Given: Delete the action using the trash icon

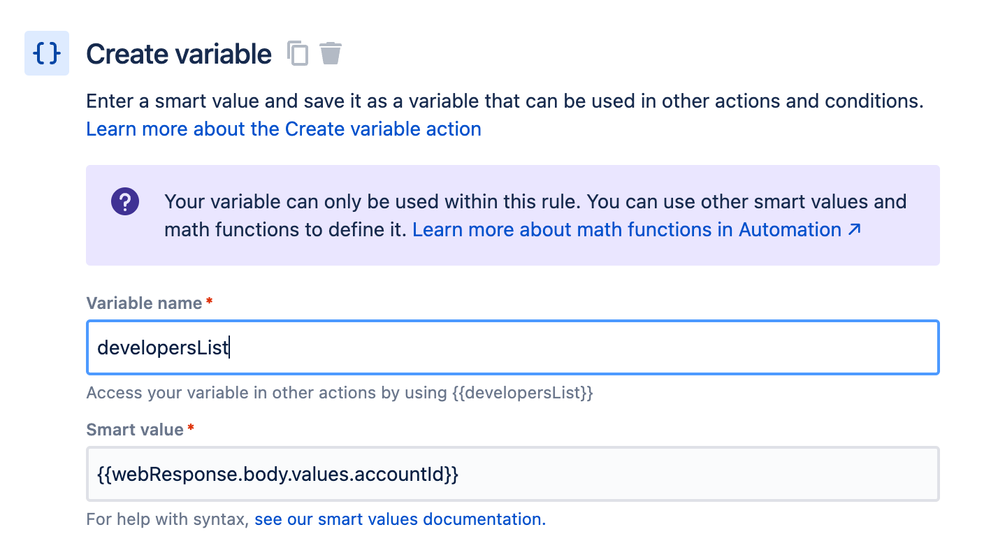Looking at the screenshot, I should 330,53.
